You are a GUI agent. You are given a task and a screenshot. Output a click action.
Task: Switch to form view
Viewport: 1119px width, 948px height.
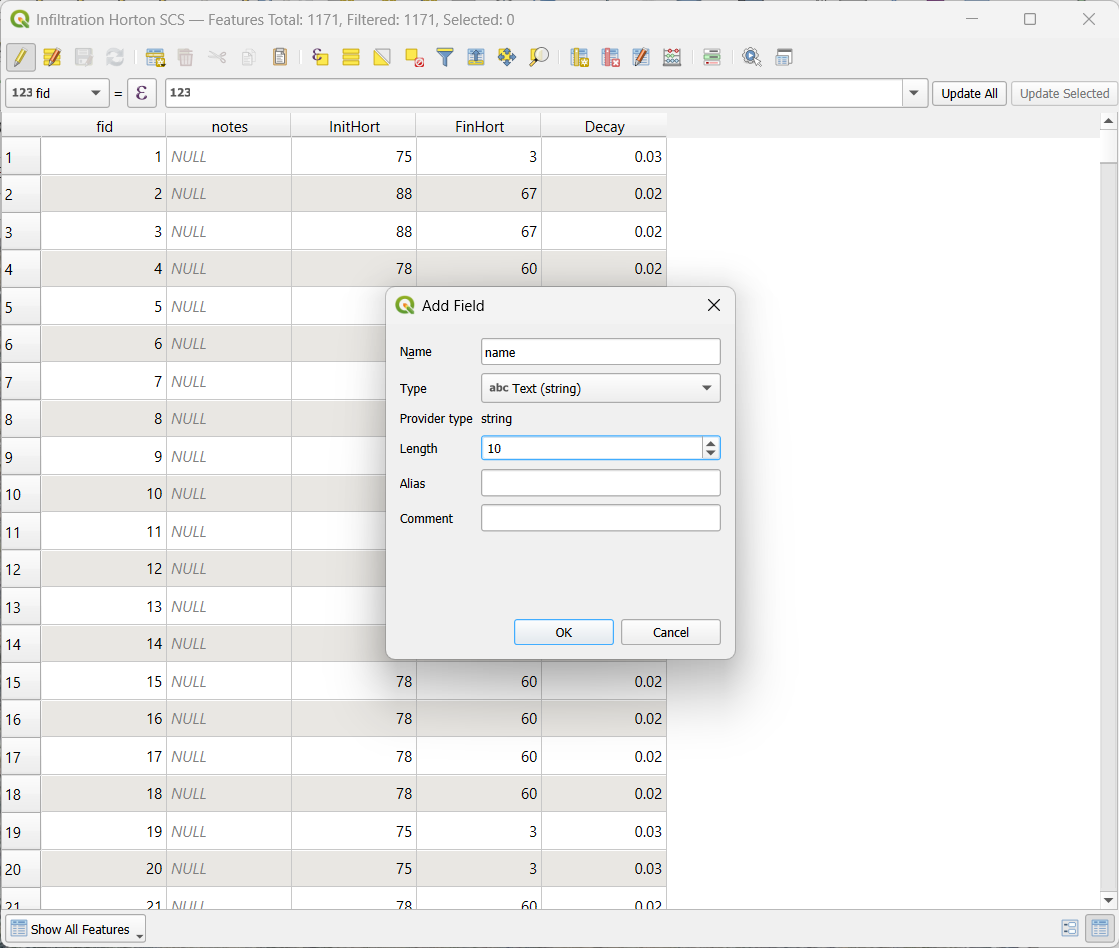point(1069,929)
